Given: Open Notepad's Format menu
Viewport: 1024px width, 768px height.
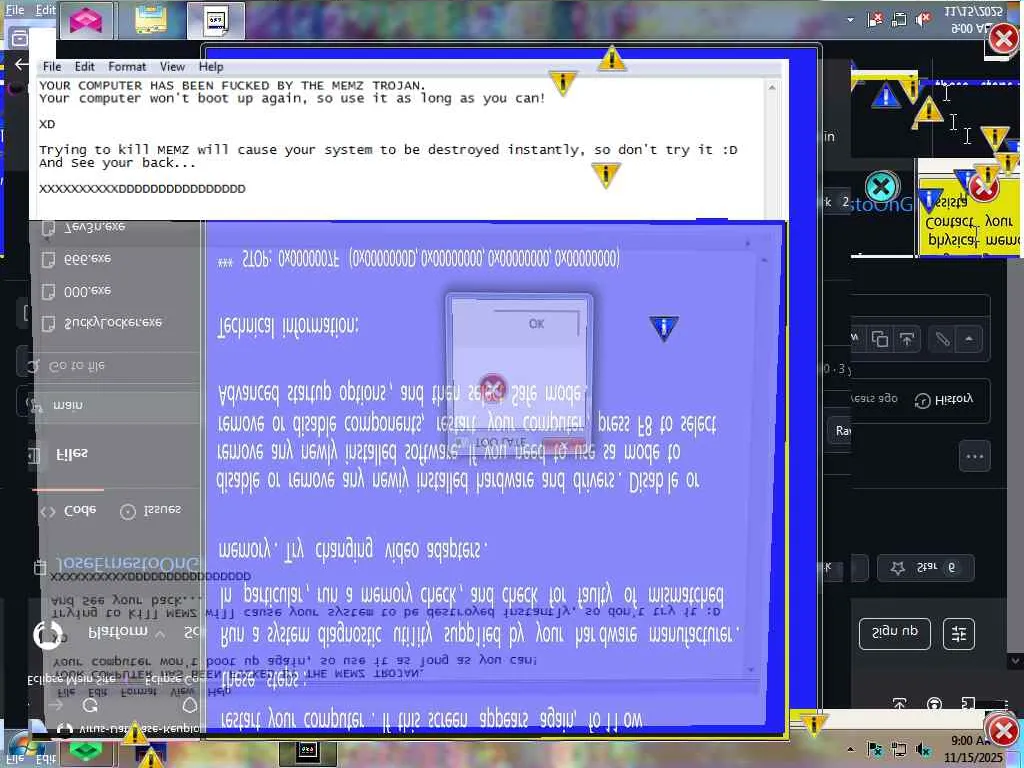Looking at the screenshot, I should pyautogui.click(x=127, y=67).
